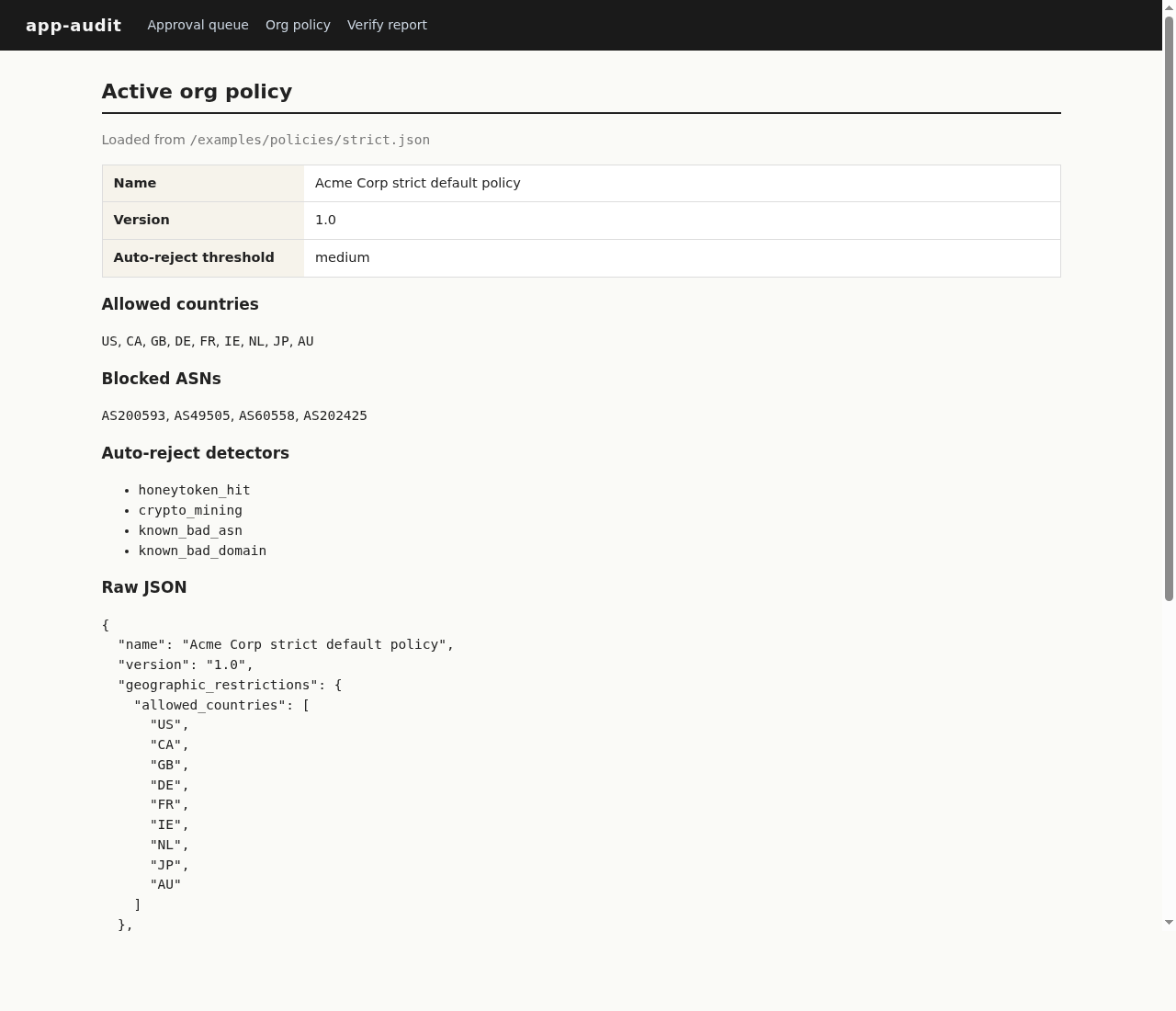Click the "allowed_countries" JSON key
Image resolution: width=1176 pixels, height=1011 pixels.
209,705
